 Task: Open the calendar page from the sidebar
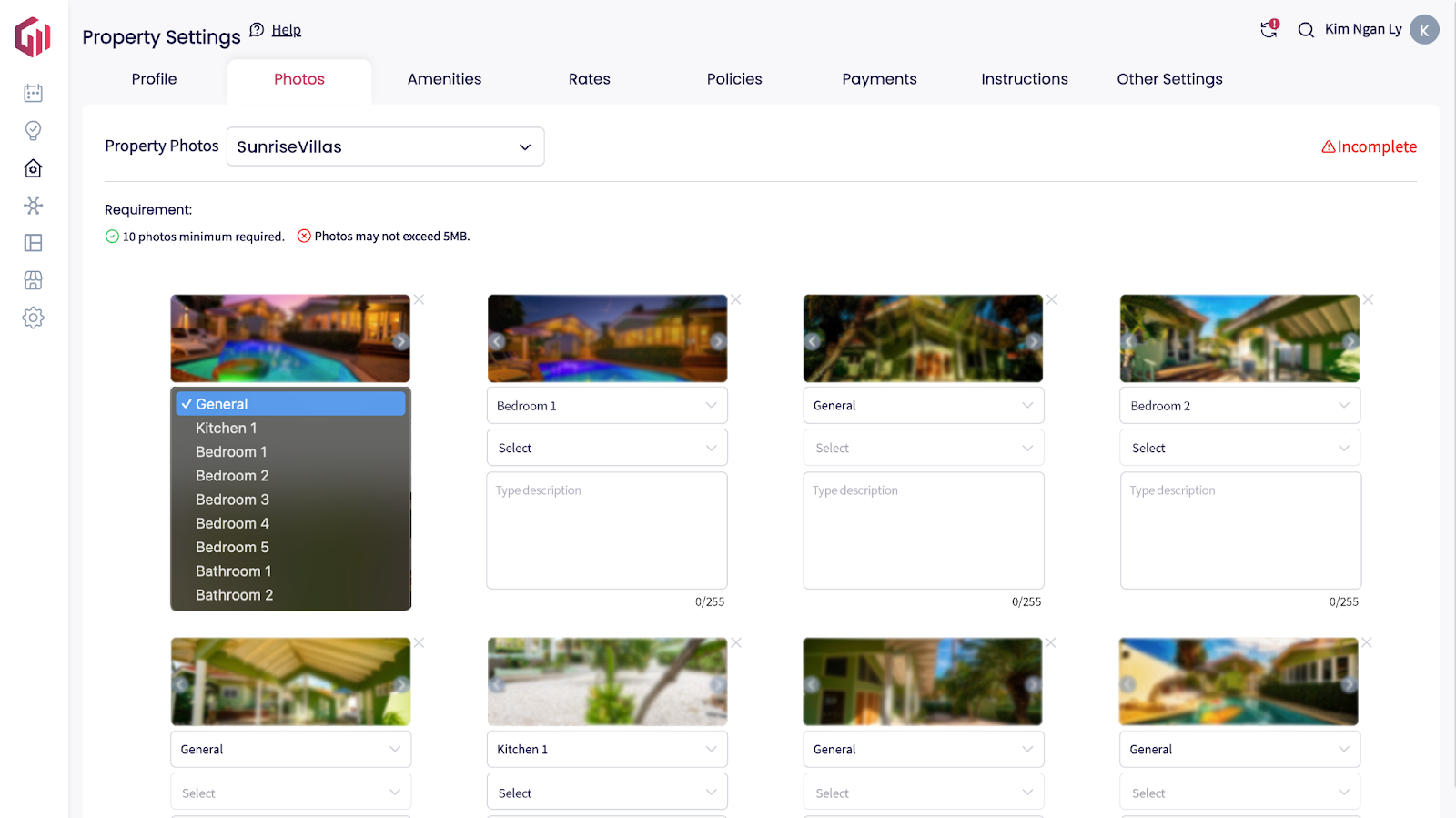34,93
